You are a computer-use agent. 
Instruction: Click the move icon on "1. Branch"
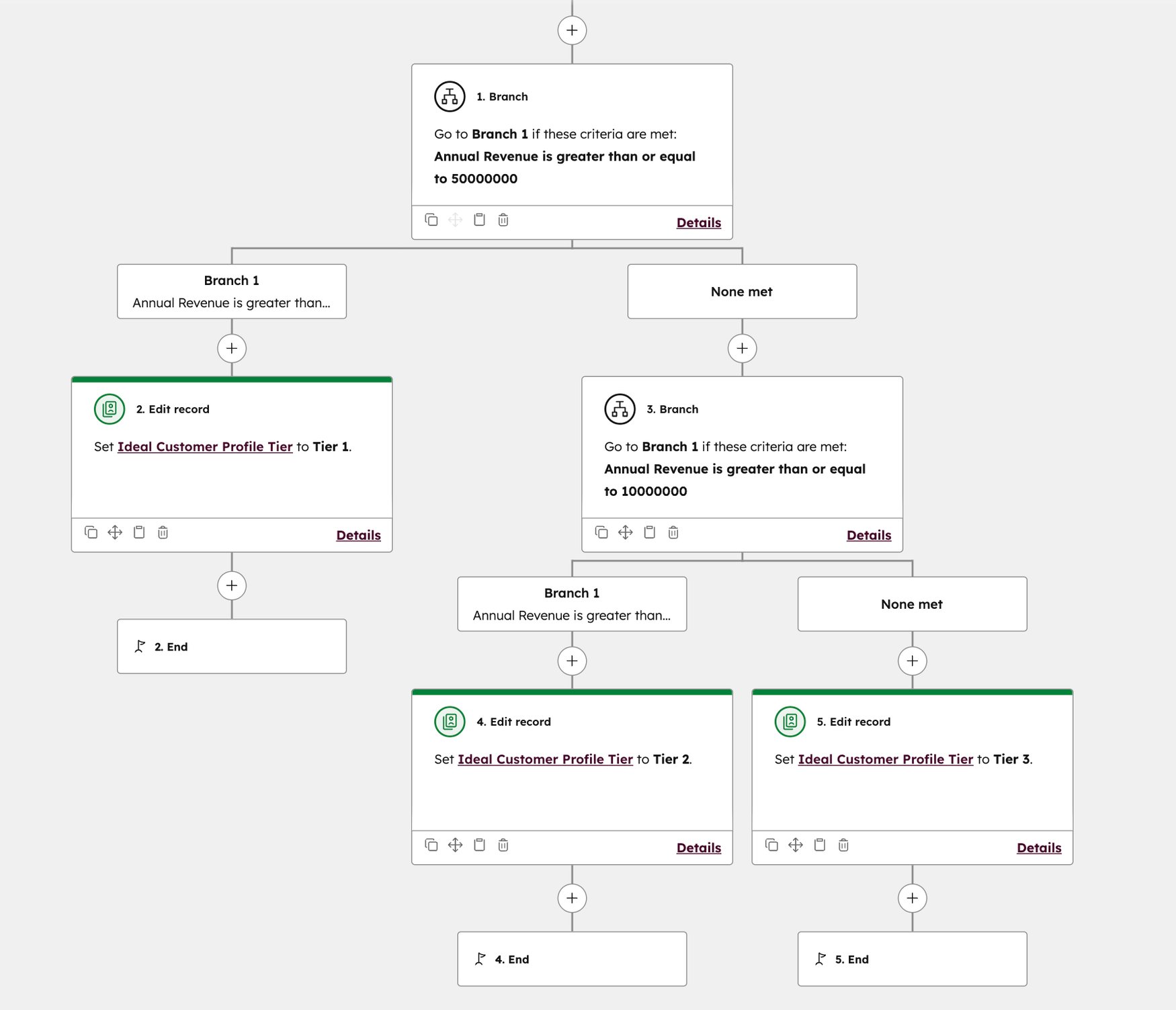(456, 220)
